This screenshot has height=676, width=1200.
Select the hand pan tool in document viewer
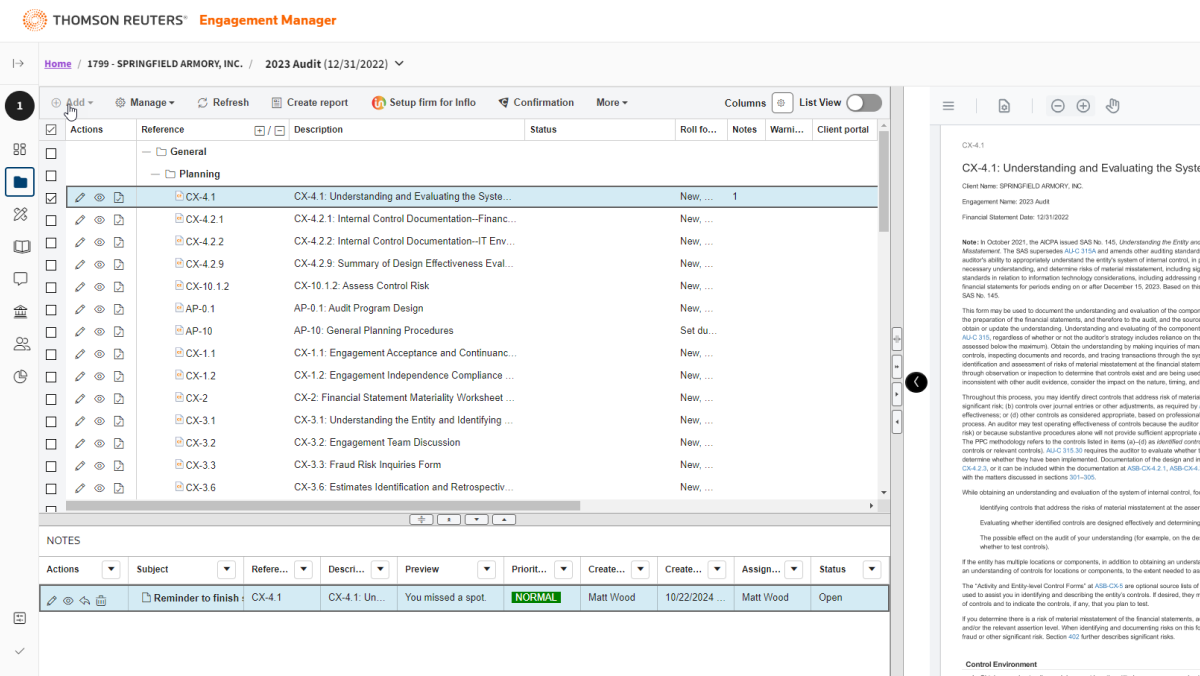click(x=1112, y=106)
